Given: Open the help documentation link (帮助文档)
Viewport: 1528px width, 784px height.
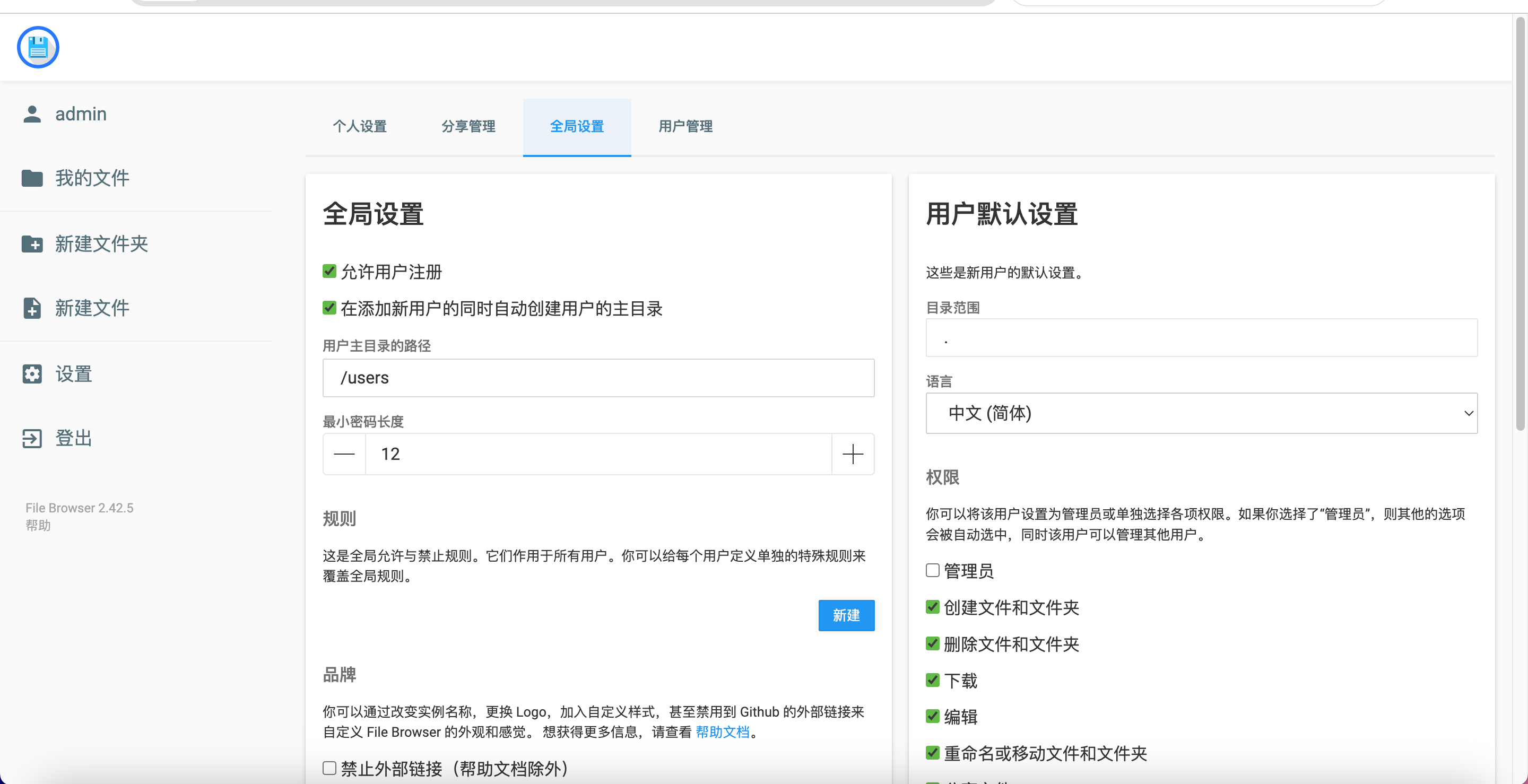Looking at the screenshot, I should click(722, 732).
